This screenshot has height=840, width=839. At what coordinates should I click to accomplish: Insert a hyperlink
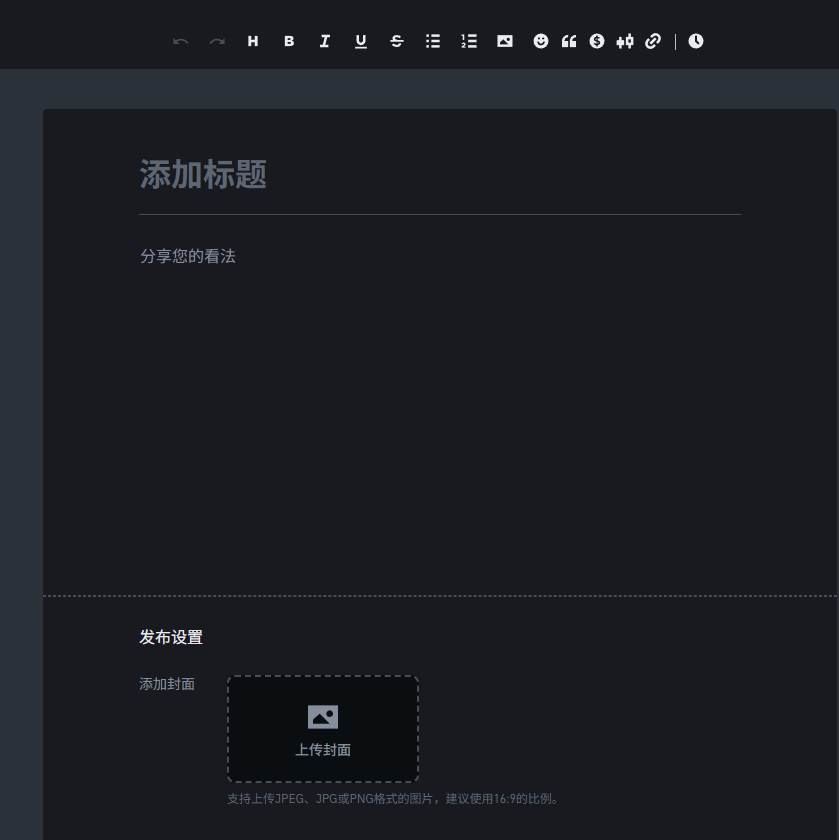[653, 41]
